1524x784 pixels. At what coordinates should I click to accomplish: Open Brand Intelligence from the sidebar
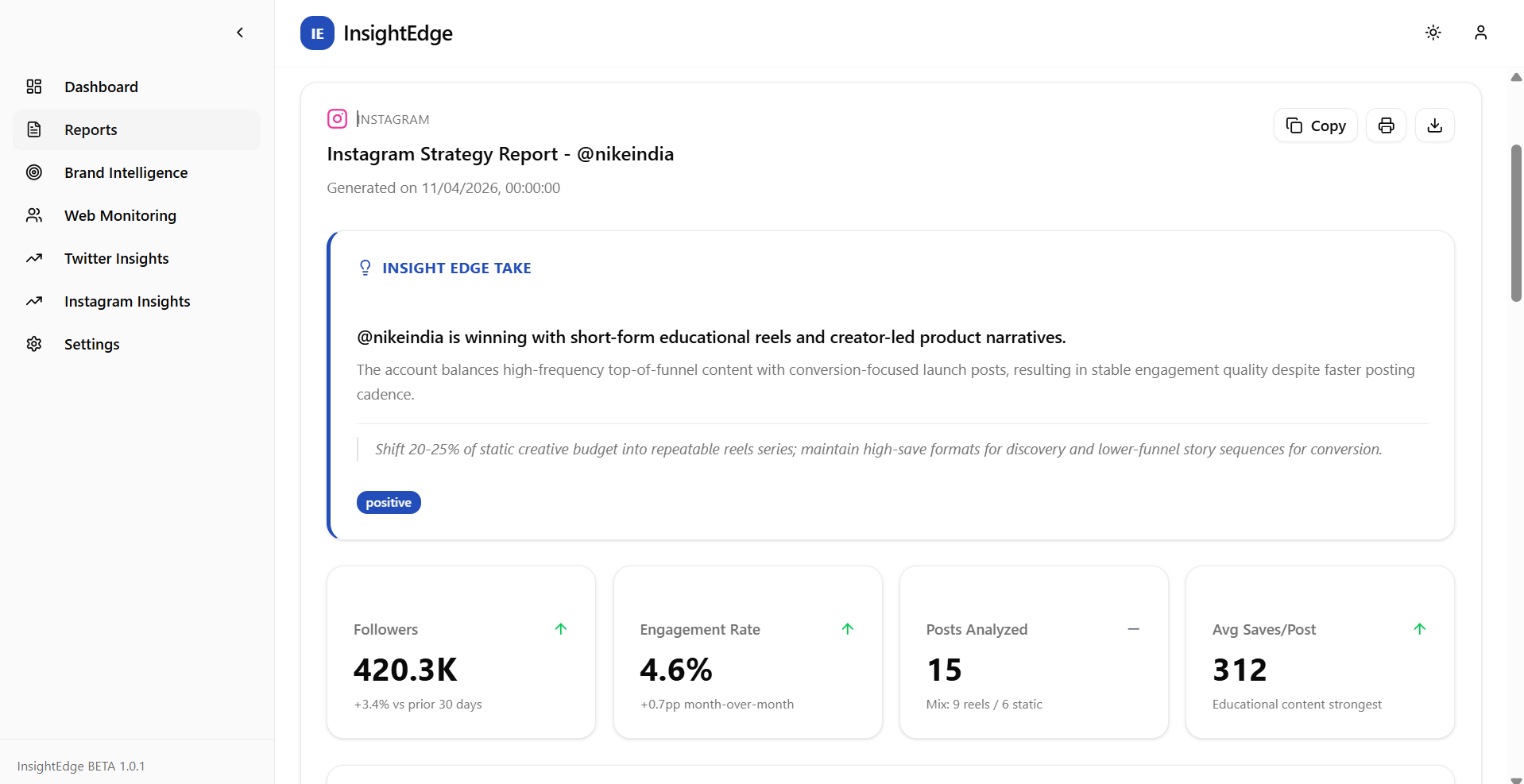126,172
